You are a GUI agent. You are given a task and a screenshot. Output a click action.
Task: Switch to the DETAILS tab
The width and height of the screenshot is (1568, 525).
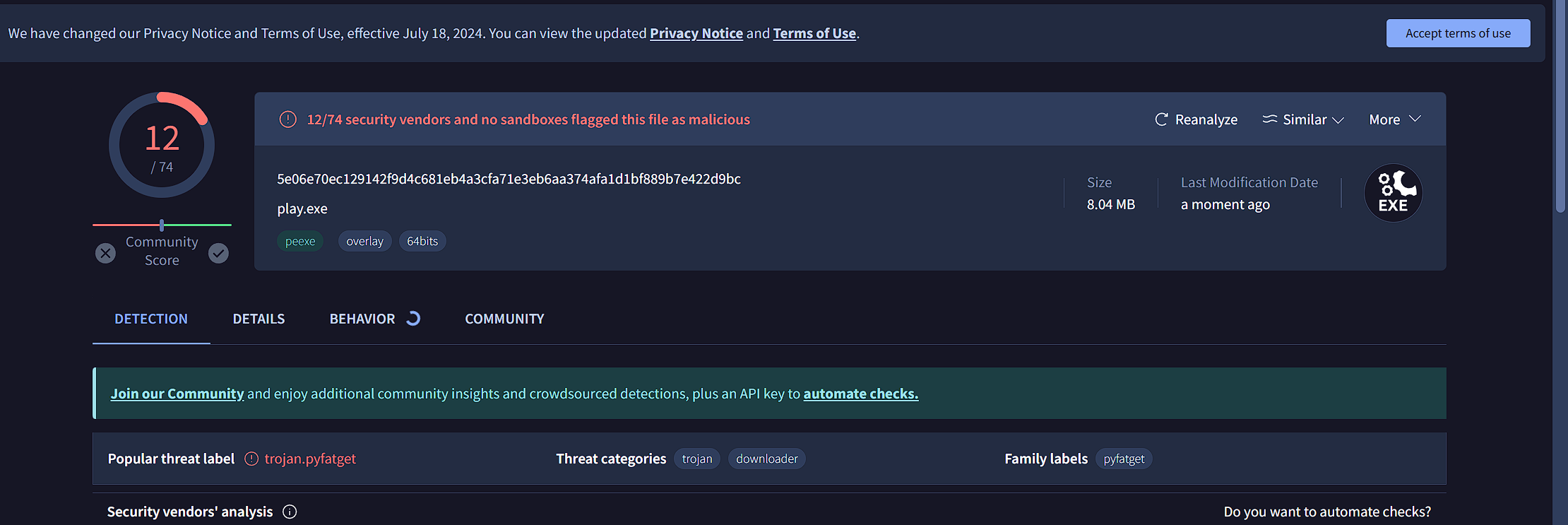259,319
